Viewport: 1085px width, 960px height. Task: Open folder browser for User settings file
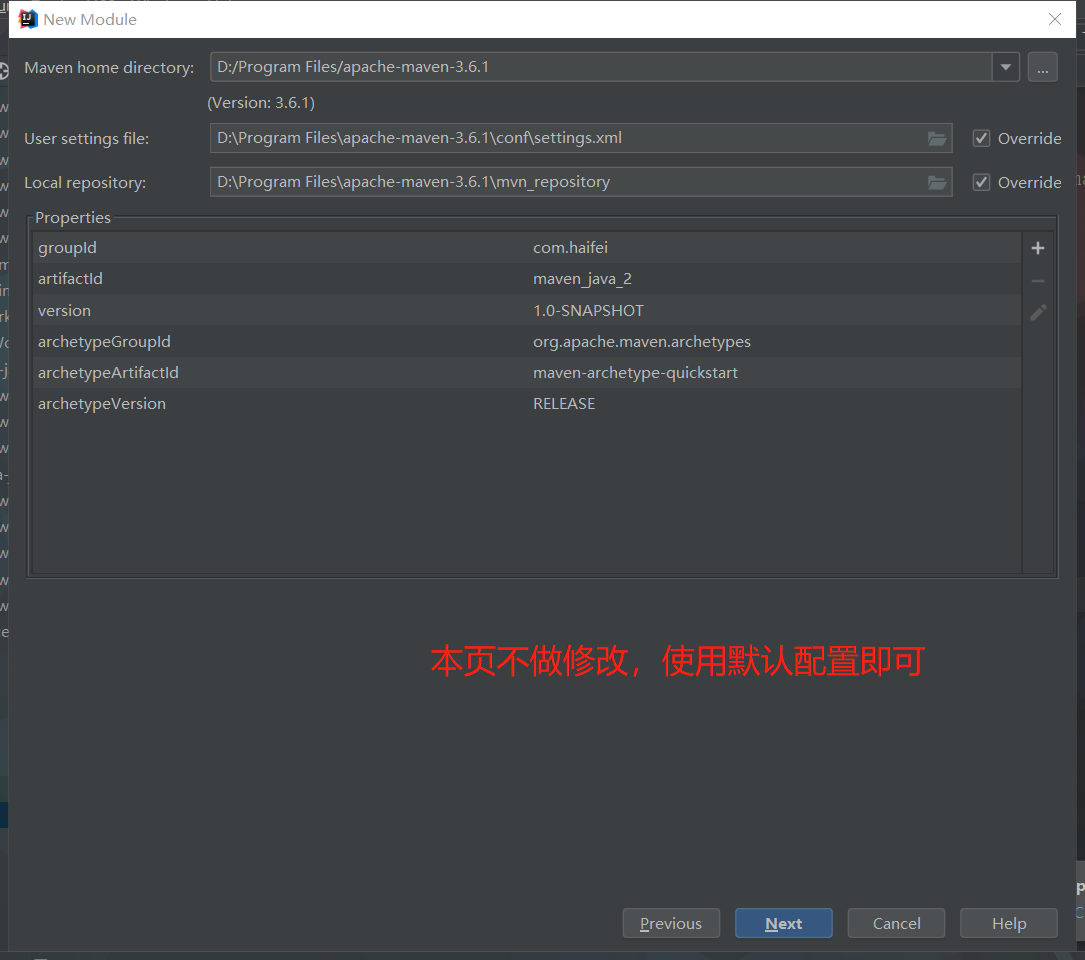pyautogui.click(x=937, y=138)
